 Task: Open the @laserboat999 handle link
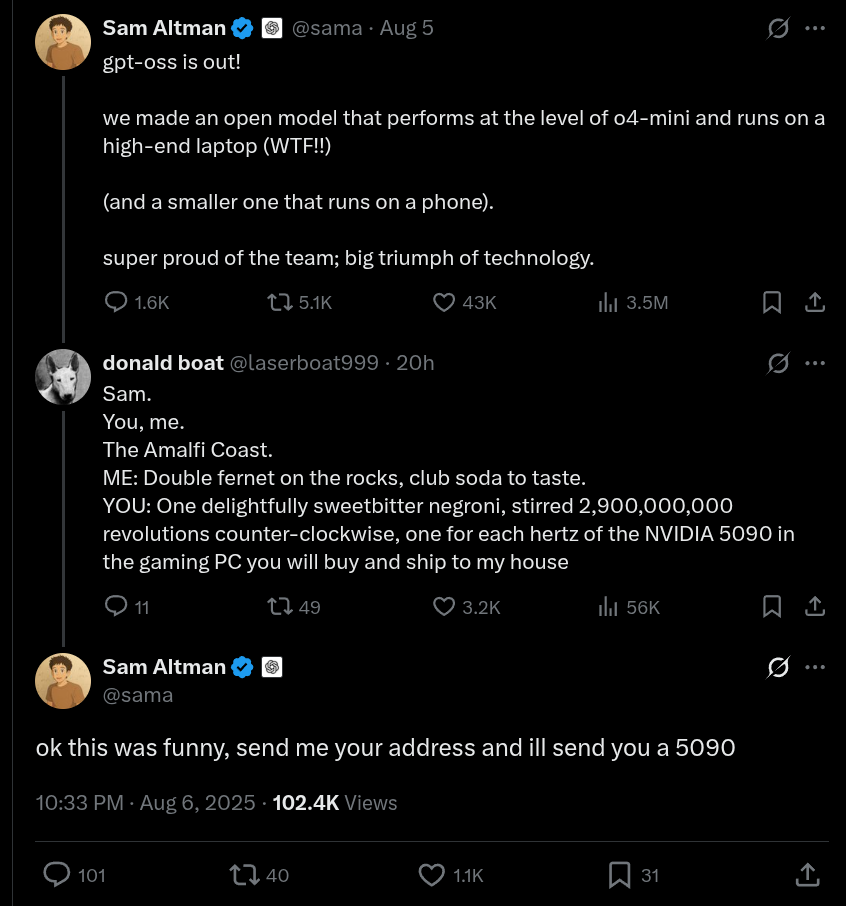click(x=305, y=363)
